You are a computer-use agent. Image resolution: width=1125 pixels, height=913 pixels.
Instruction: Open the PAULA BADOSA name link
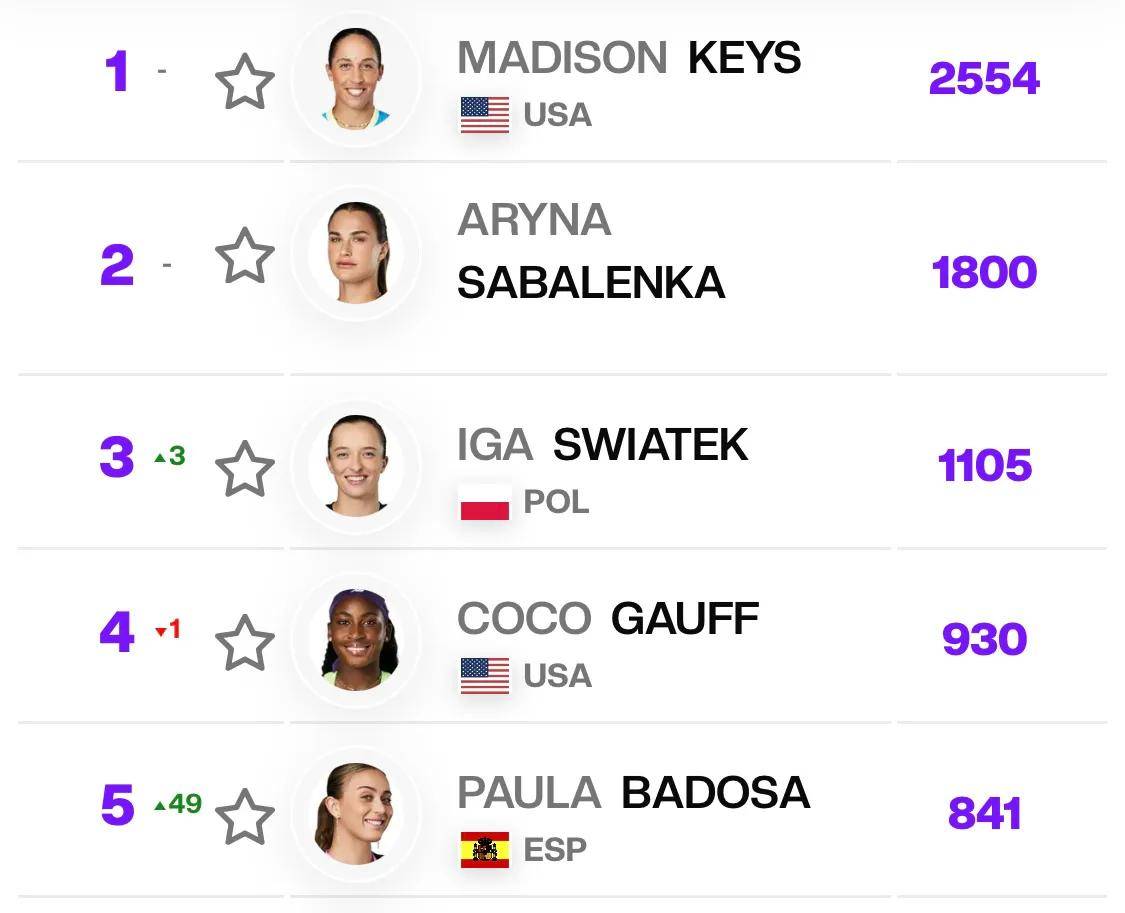633,792
